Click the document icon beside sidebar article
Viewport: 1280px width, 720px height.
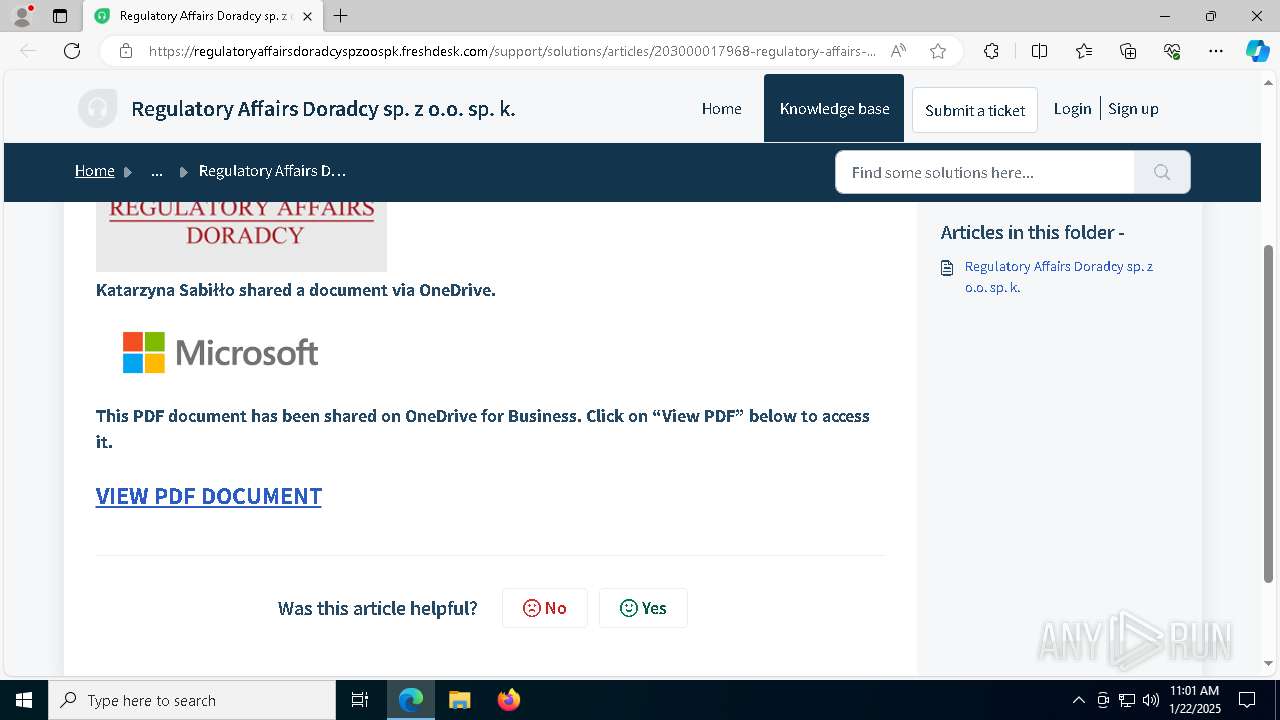tap(947, 268)
